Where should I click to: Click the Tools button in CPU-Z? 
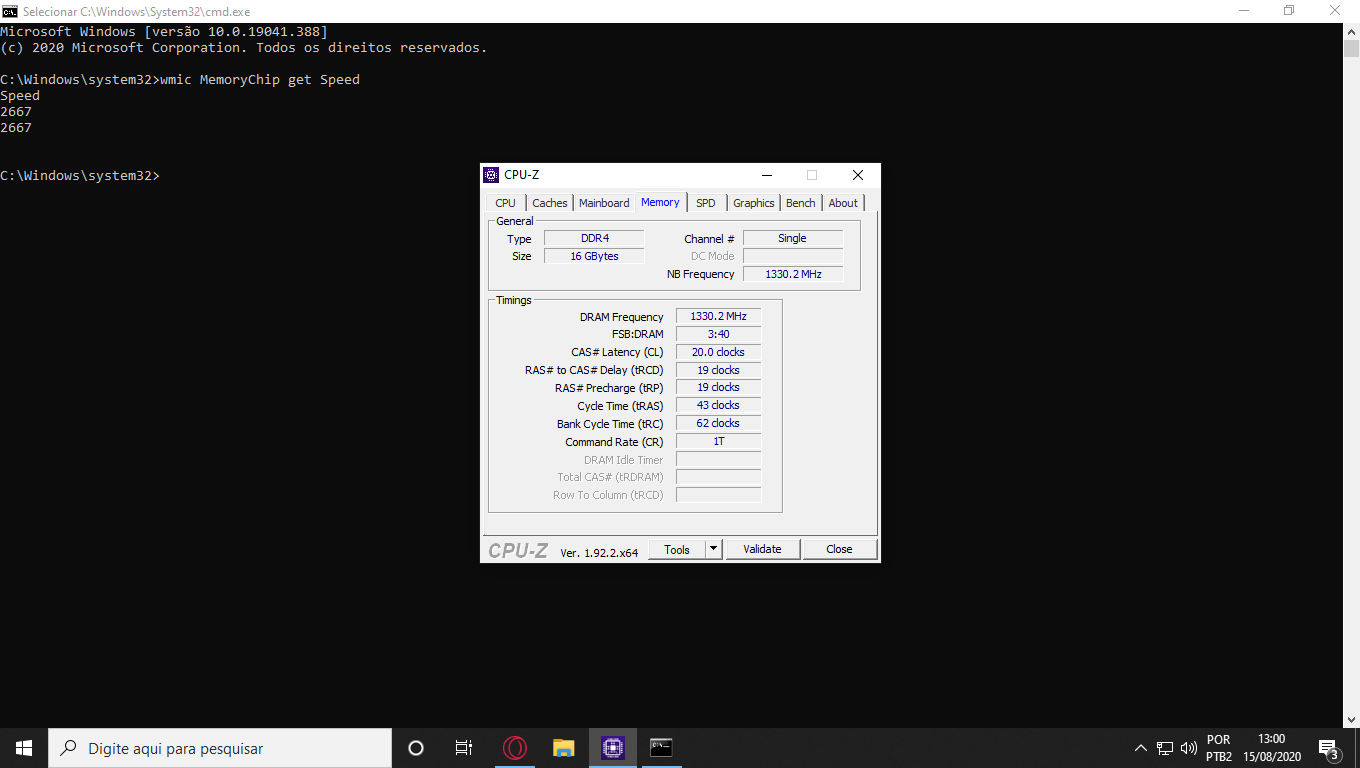677,549
